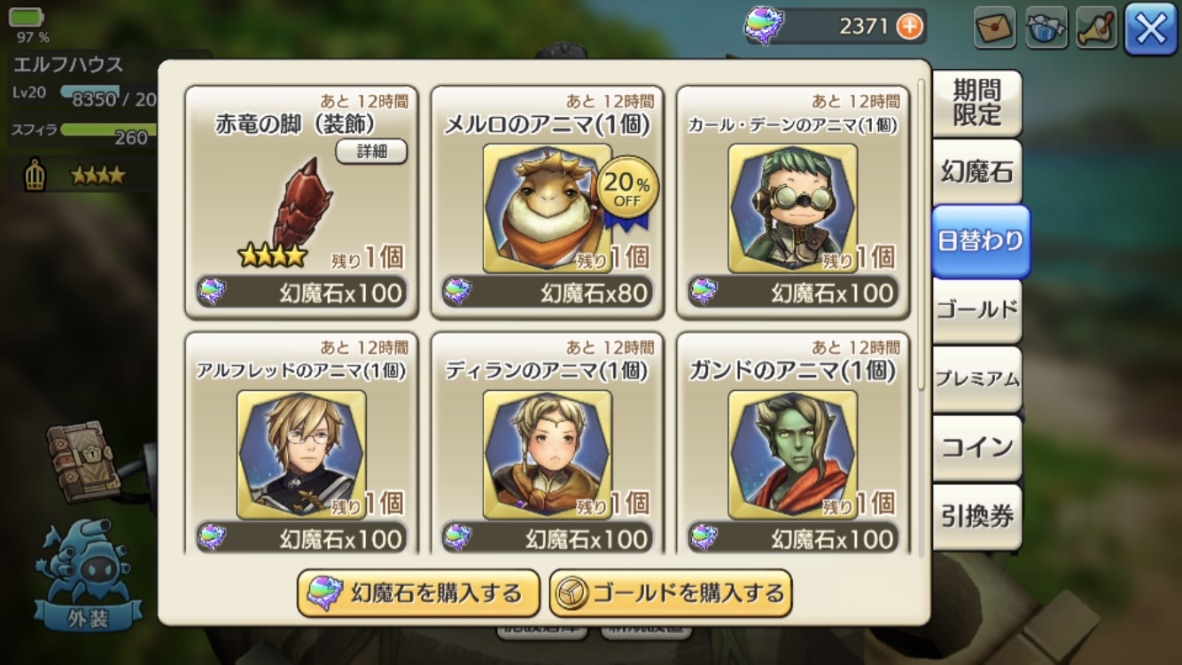The width and height of the screenshot is (1182, 665).
Task: Tap the crystal gem currency icon at top
Action: (x=764, y=24)
